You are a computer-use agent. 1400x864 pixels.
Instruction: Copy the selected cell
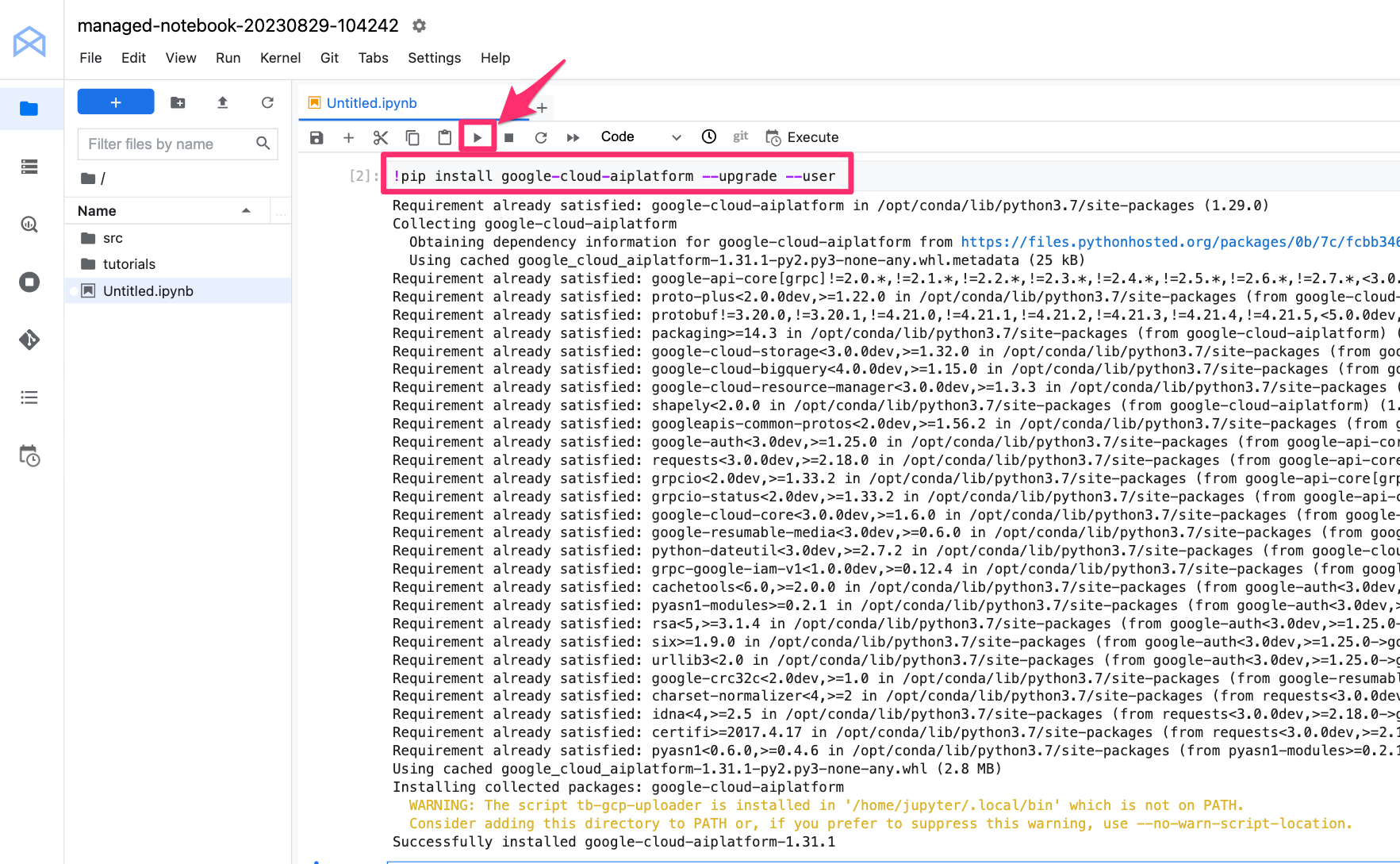(412, 136)
